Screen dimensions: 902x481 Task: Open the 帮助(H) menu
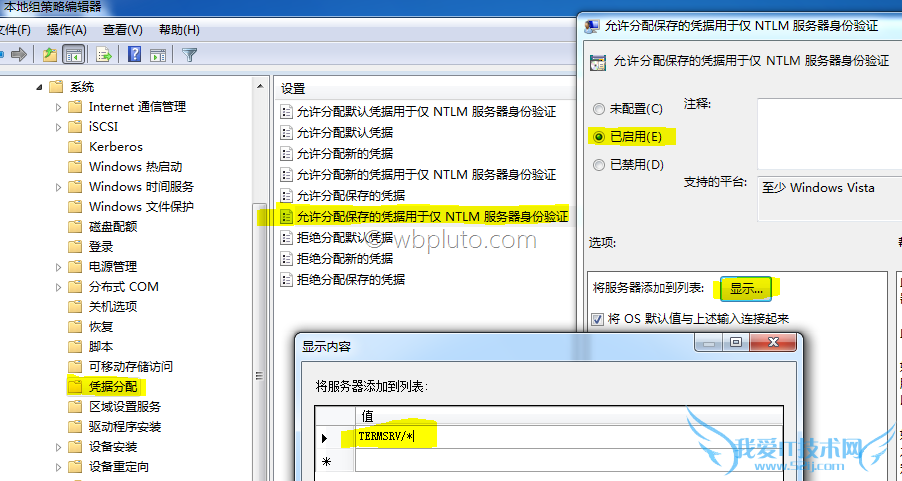coord(179,30)
